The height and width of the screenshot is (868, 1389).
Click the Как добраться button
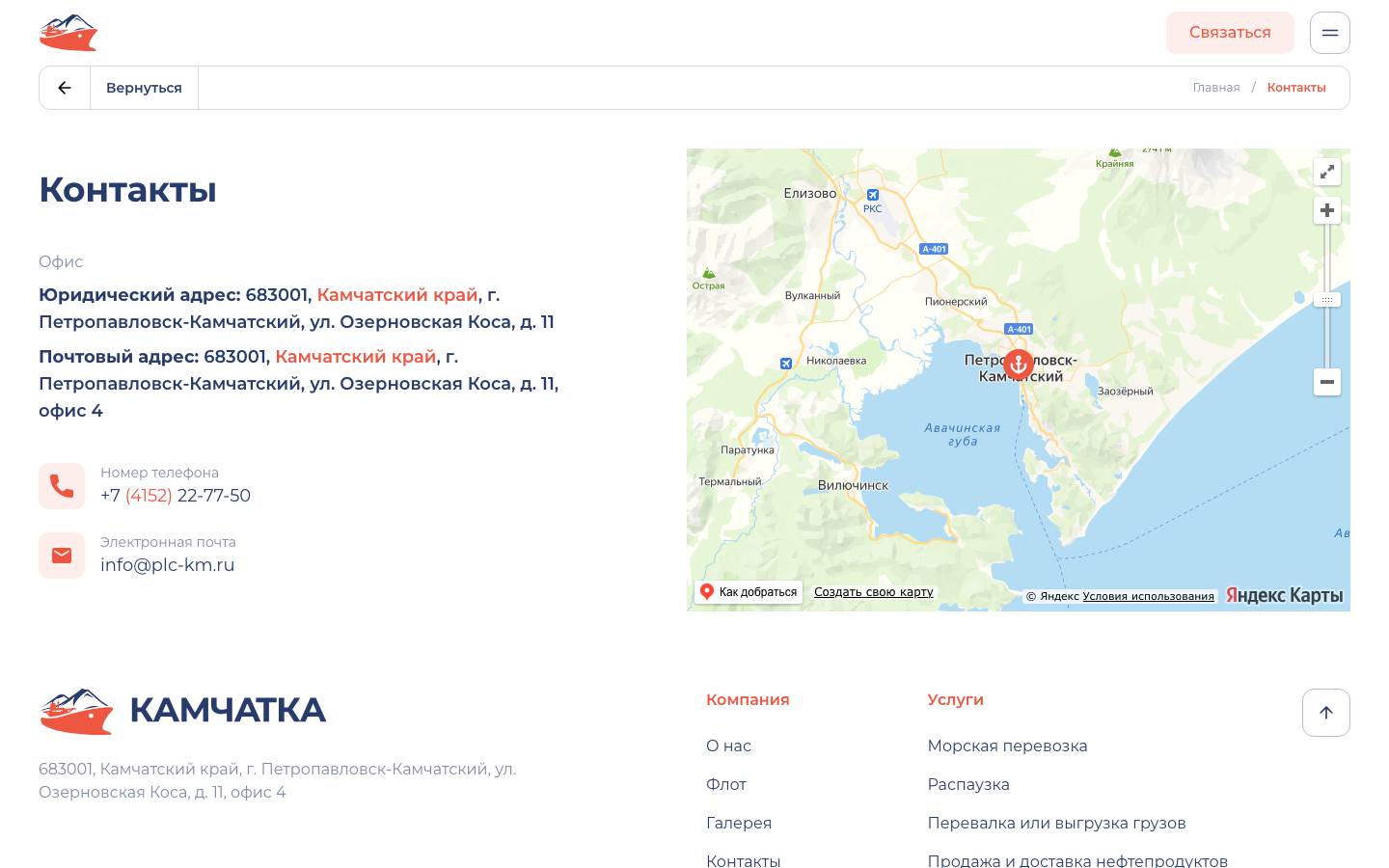point(749,592)
